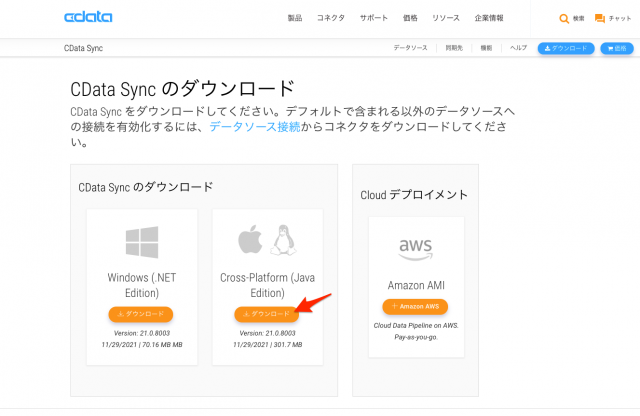Download the Windows .NET Edition

[141, 314]
